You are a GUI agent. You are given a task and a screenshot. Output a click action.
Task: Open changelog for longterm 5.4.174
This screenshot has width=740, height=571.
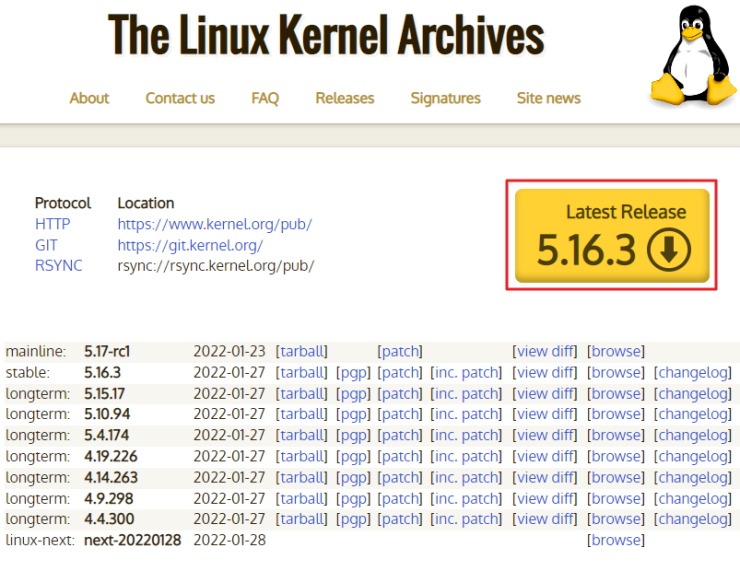[693, 435]
